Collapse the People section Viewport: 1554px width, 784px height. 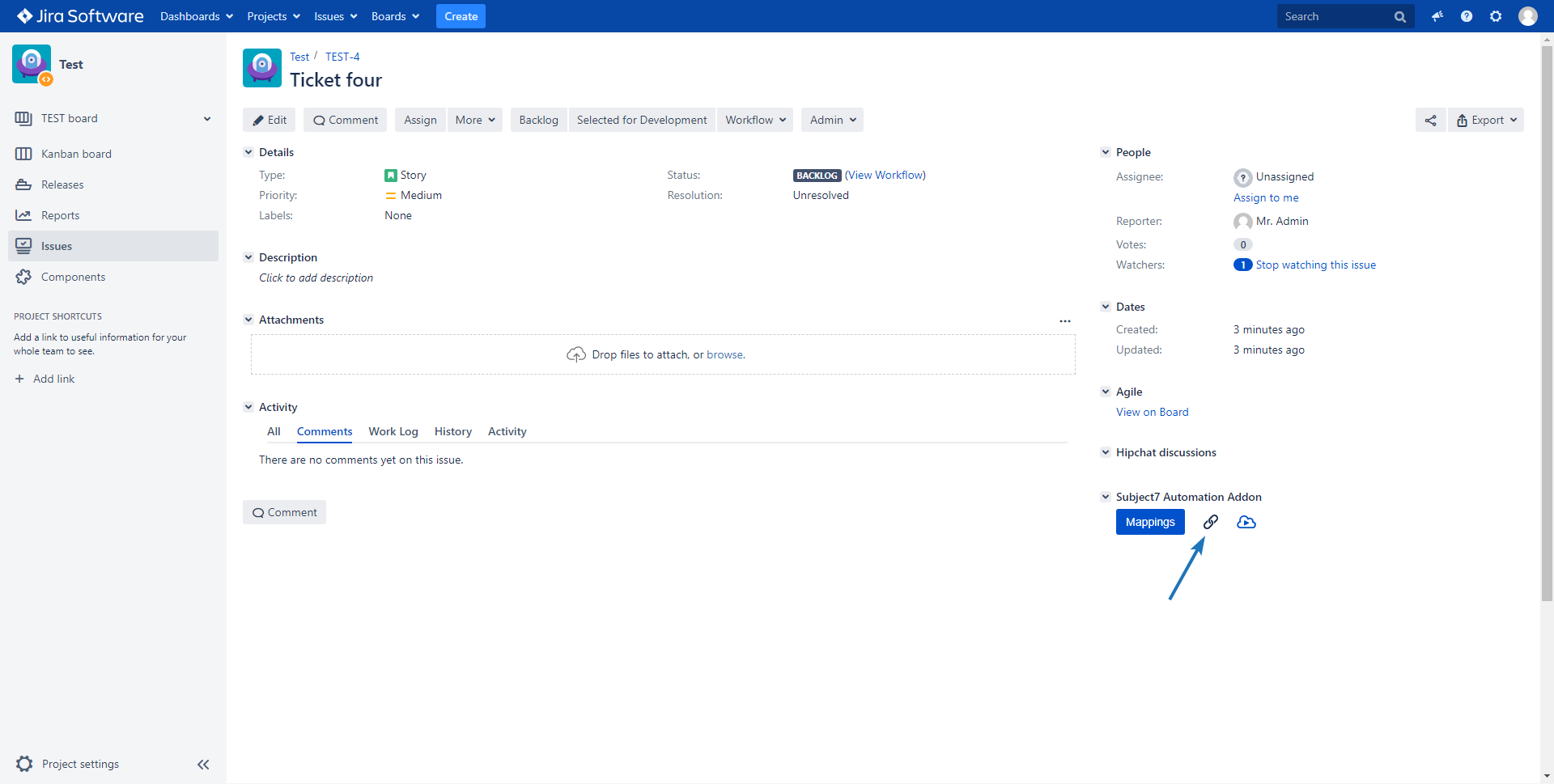1106,152
